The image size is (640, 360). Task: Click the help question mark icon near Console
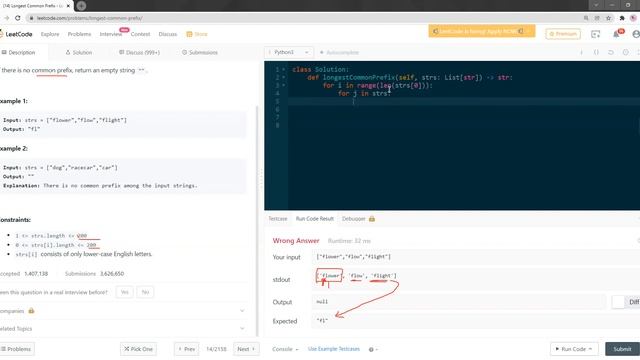point(371,349)
